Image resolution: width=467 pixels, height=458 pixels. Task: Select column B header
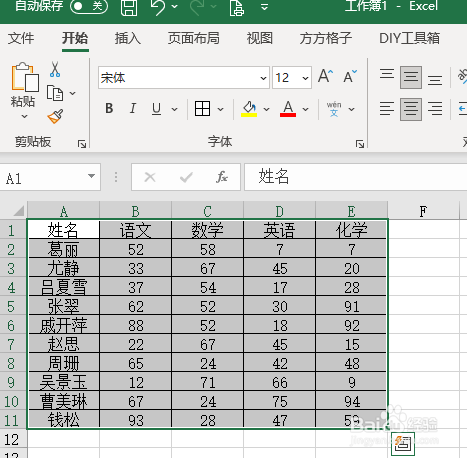point(135,211)
